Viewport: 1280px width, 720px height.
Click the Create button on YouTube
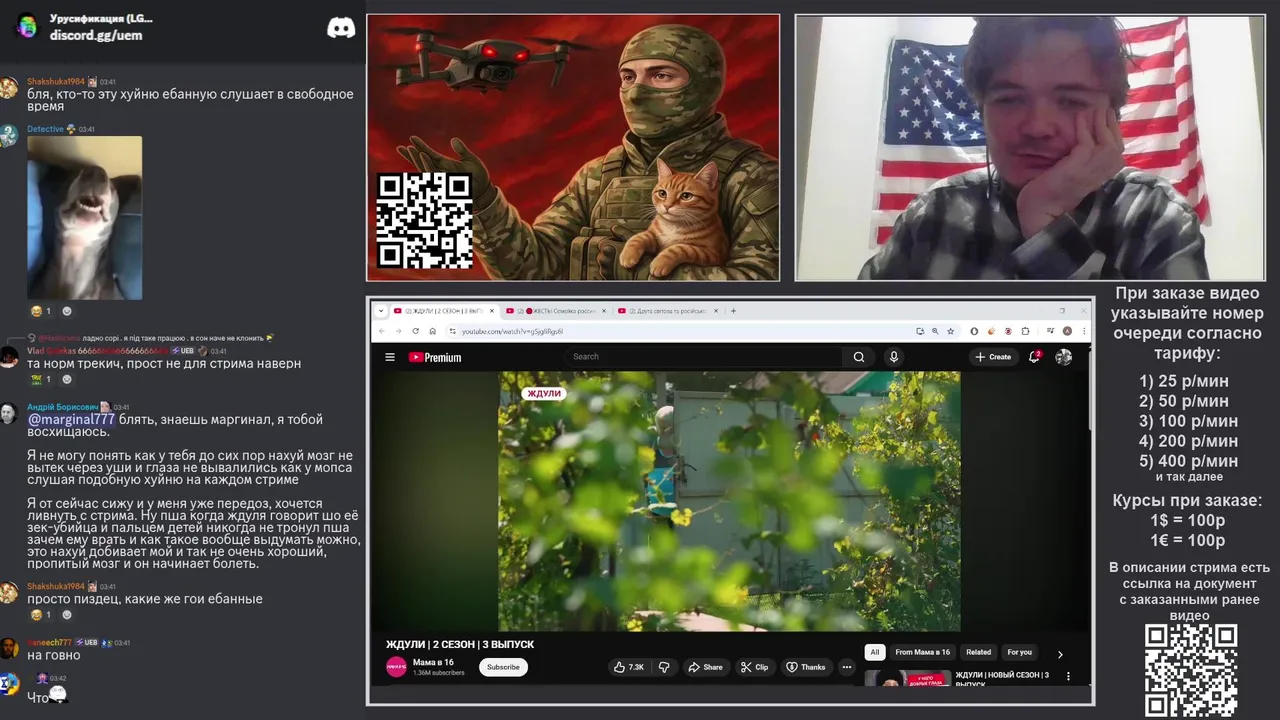(x=993, y=357)
